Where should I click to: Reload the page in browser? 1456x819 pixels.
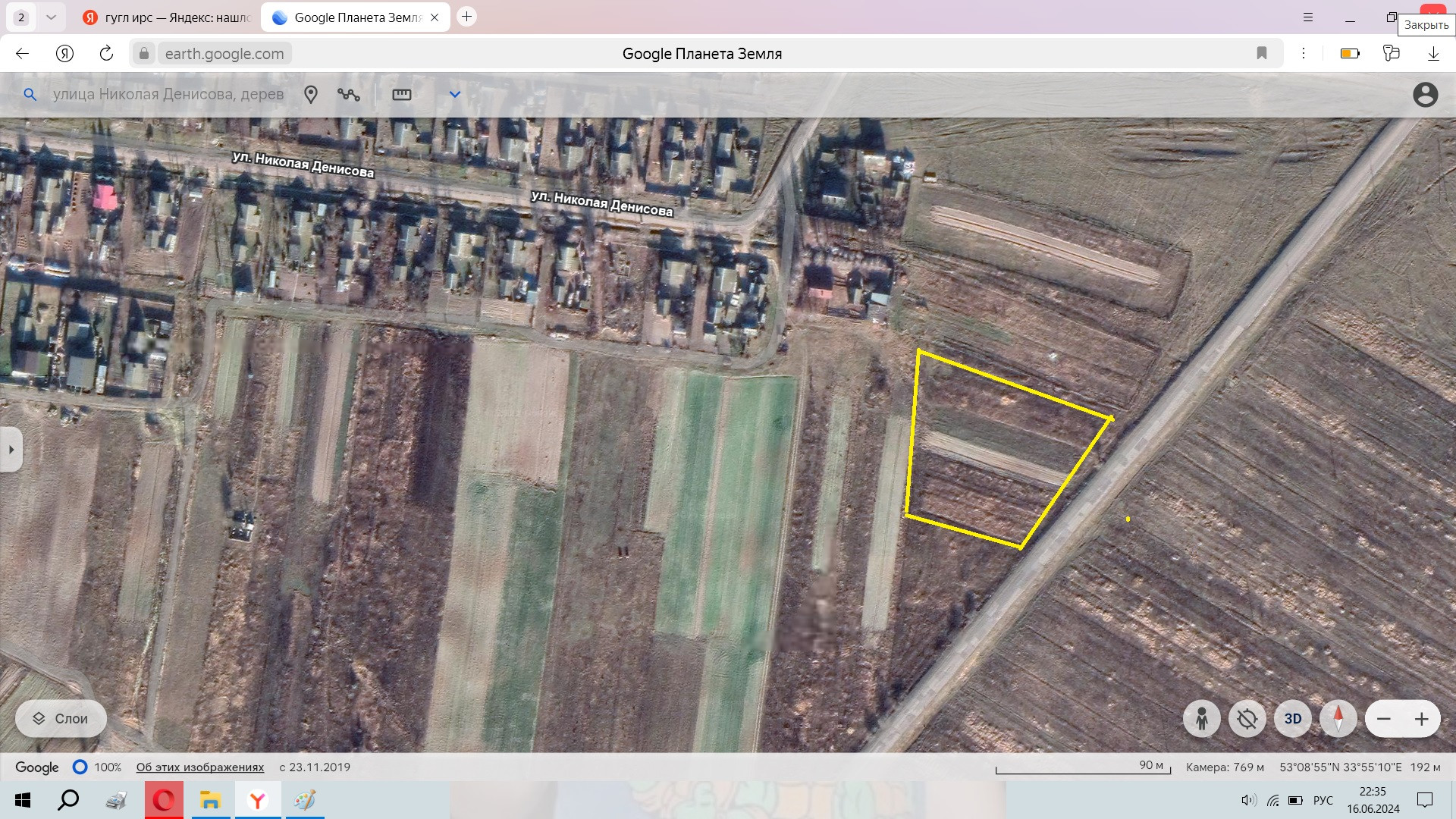tap(106, 53)
